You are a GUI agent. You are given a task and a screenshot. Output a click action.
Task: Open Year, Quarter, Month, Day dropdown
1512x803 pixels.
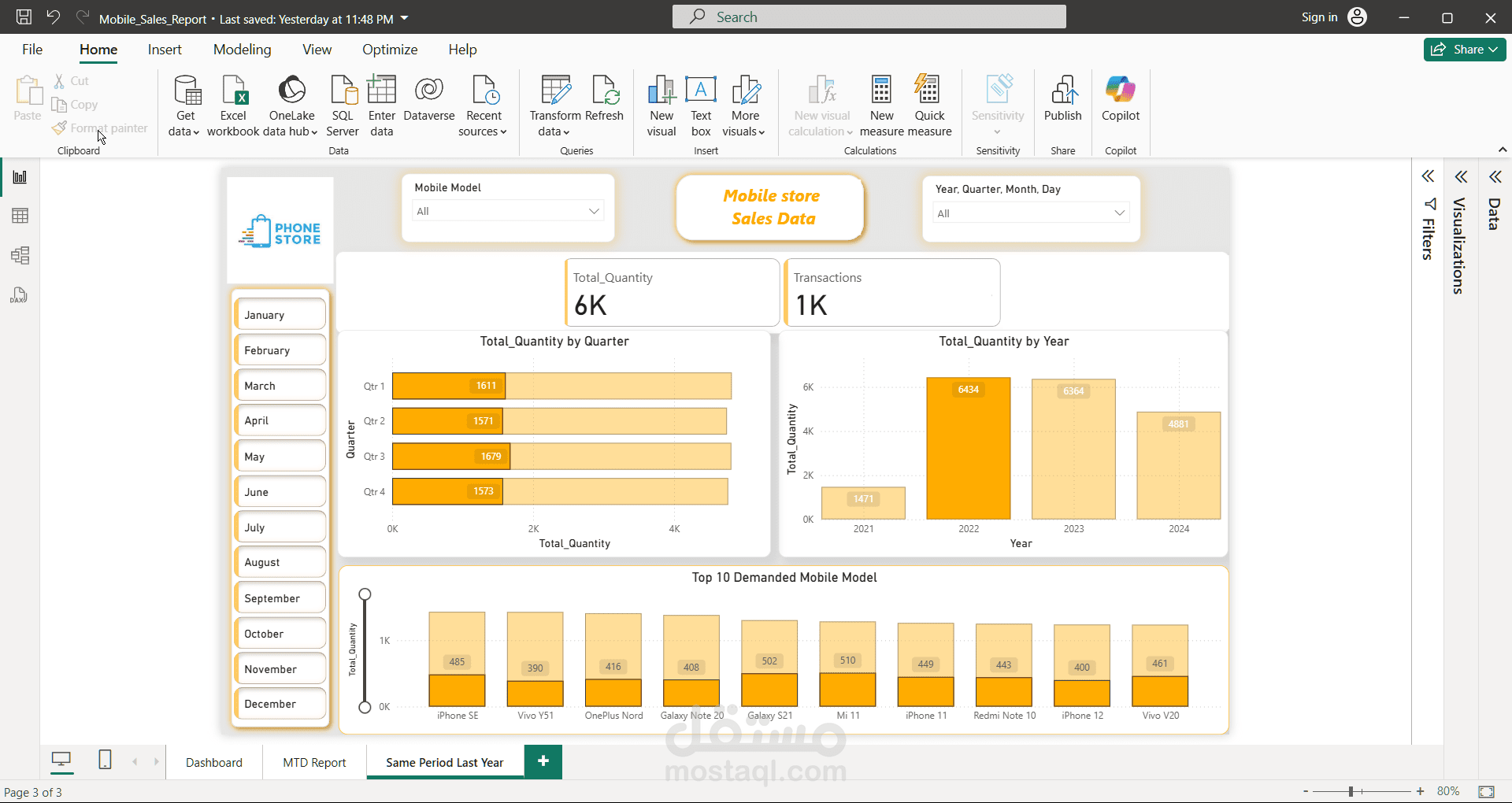[1032, 213]
